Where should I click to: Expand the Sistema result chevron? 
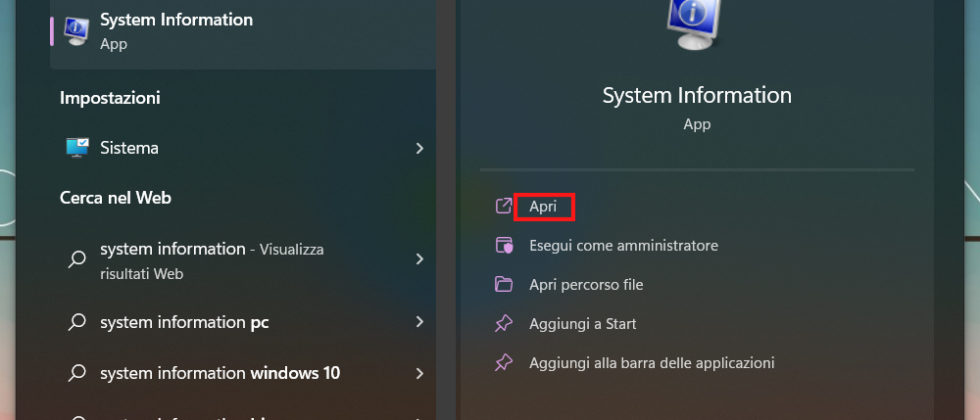(419, 148)
